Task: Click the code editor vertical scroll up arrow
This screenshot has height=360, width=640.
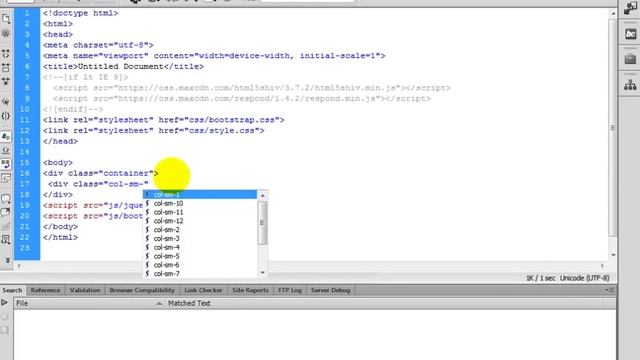Action: click(613, 13)
